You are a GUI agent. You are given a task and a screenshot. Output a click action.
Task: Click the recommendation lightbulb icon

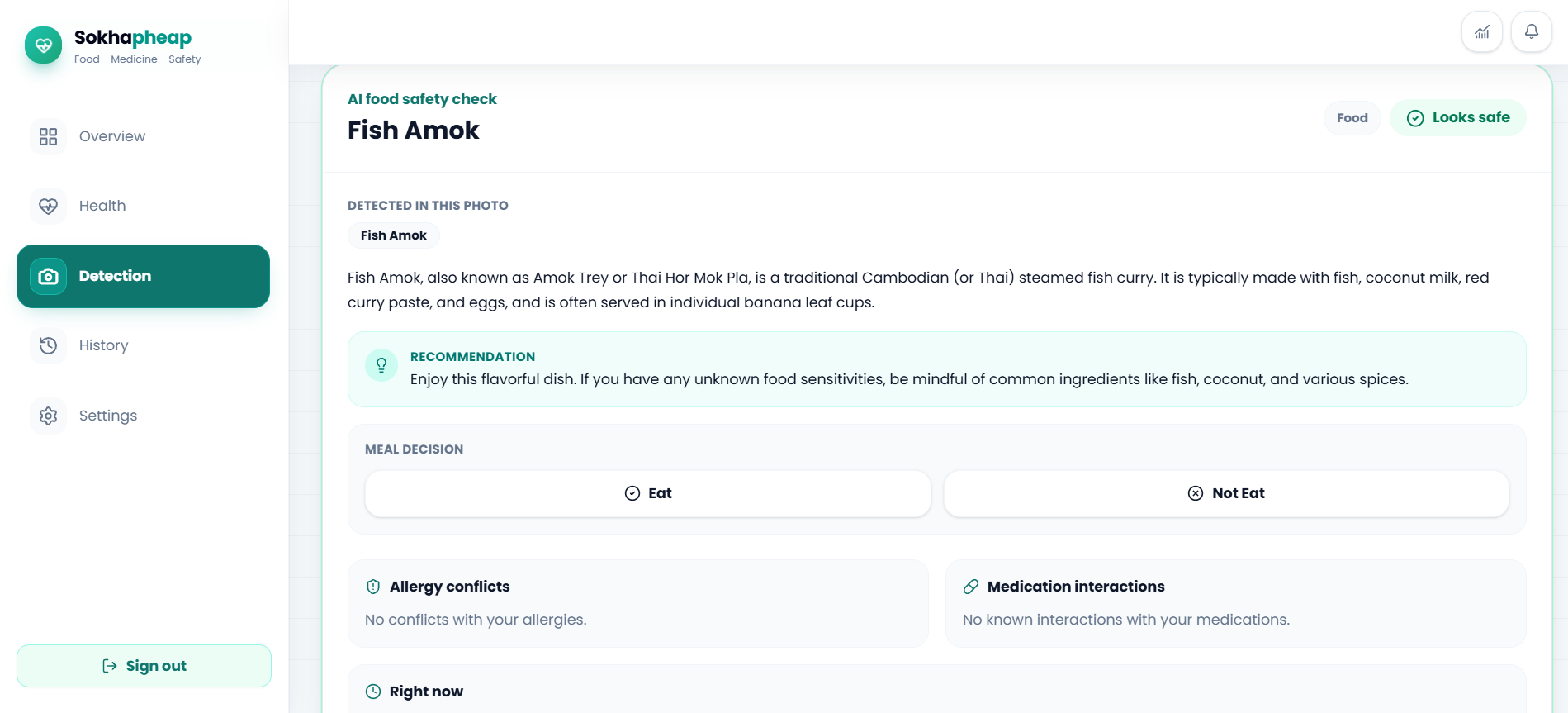[x=381, y=365]
